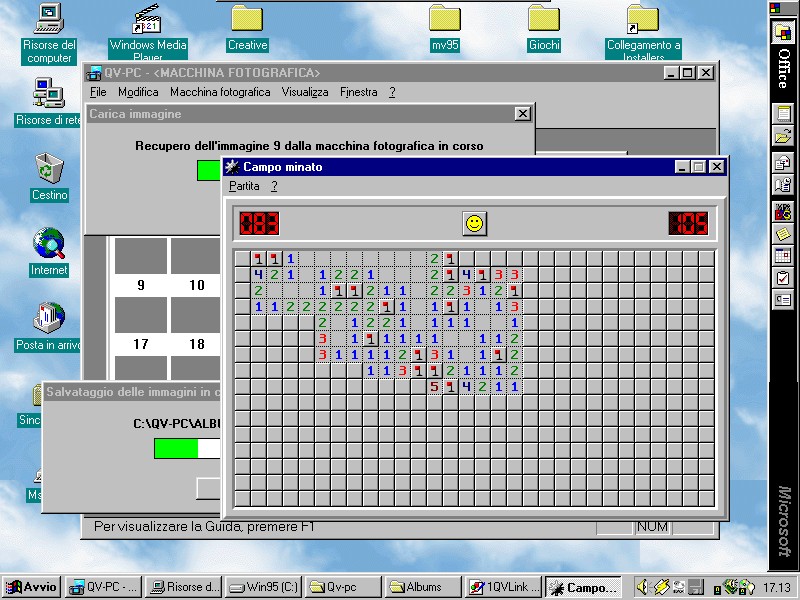The image size is (800, 600).
Task: Click thumbnail 17 in QV-PC window
Action: tap(141, 315)
